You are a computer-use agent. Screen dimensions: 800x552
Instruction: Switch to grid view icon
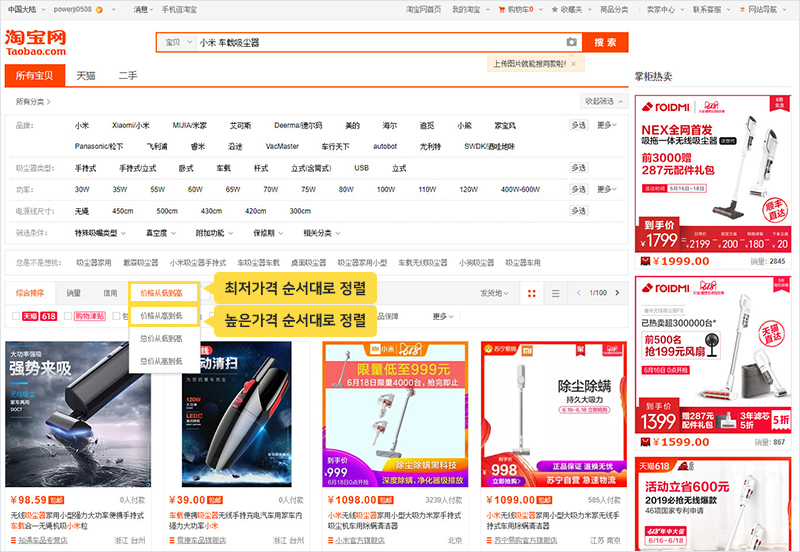coord(532,293)
